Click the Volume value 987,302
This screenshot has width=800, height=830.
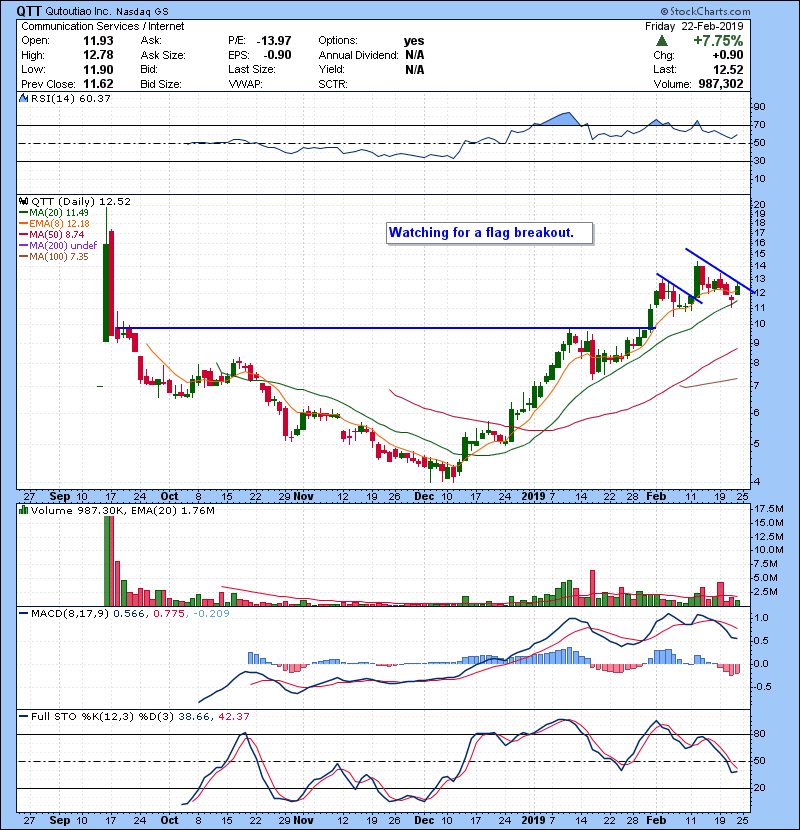(721, 84)
